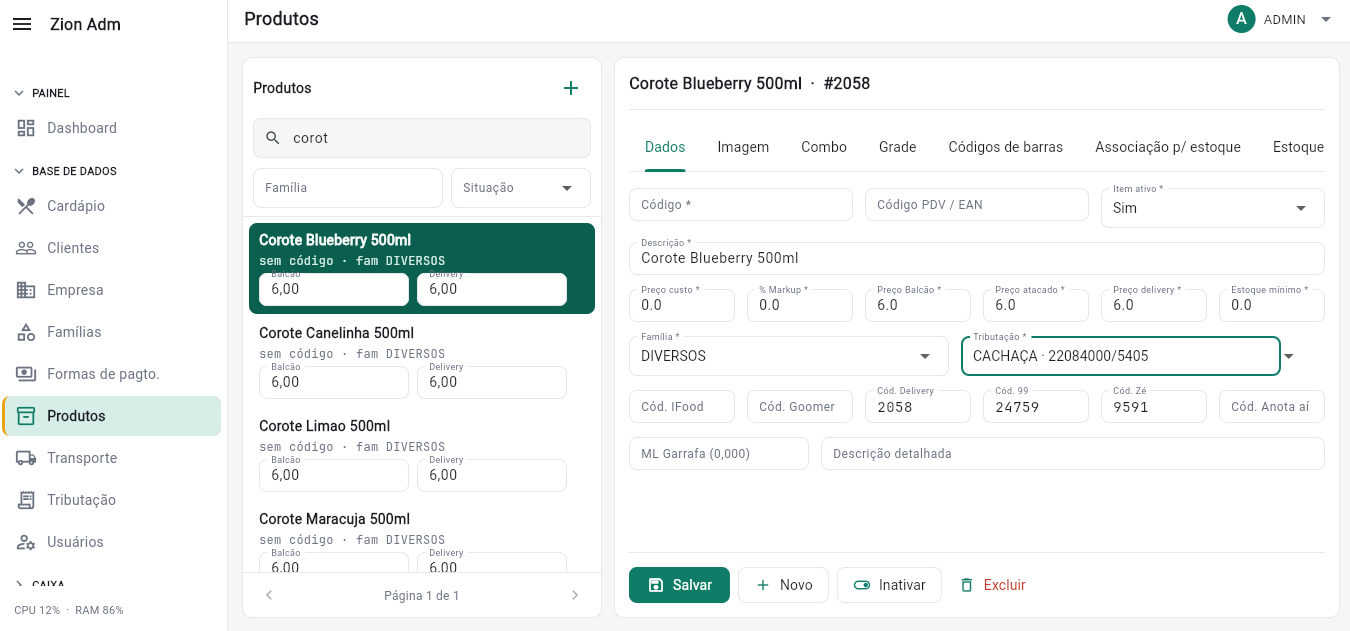This screenshot has width=1350, height=631.
Task: Open Clientes from the sidebar
Action: 112,248
